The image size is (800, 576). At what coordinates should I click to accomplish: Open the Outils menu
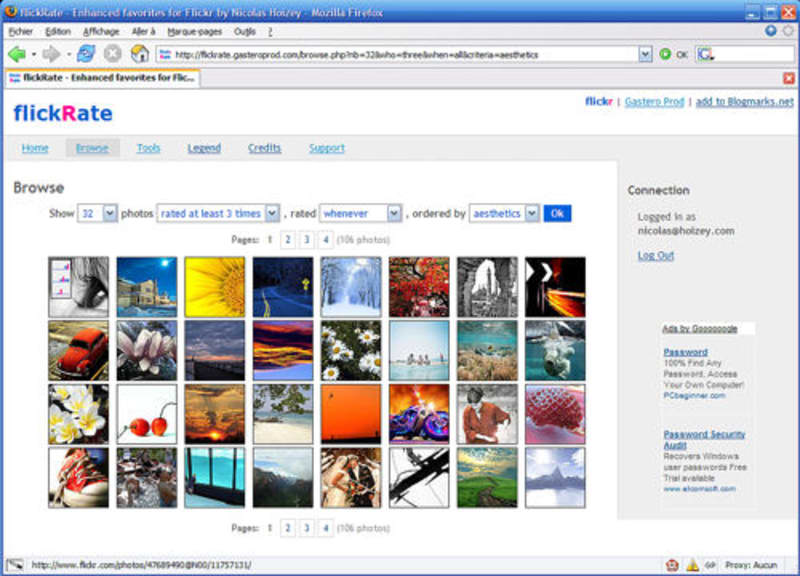244,32
